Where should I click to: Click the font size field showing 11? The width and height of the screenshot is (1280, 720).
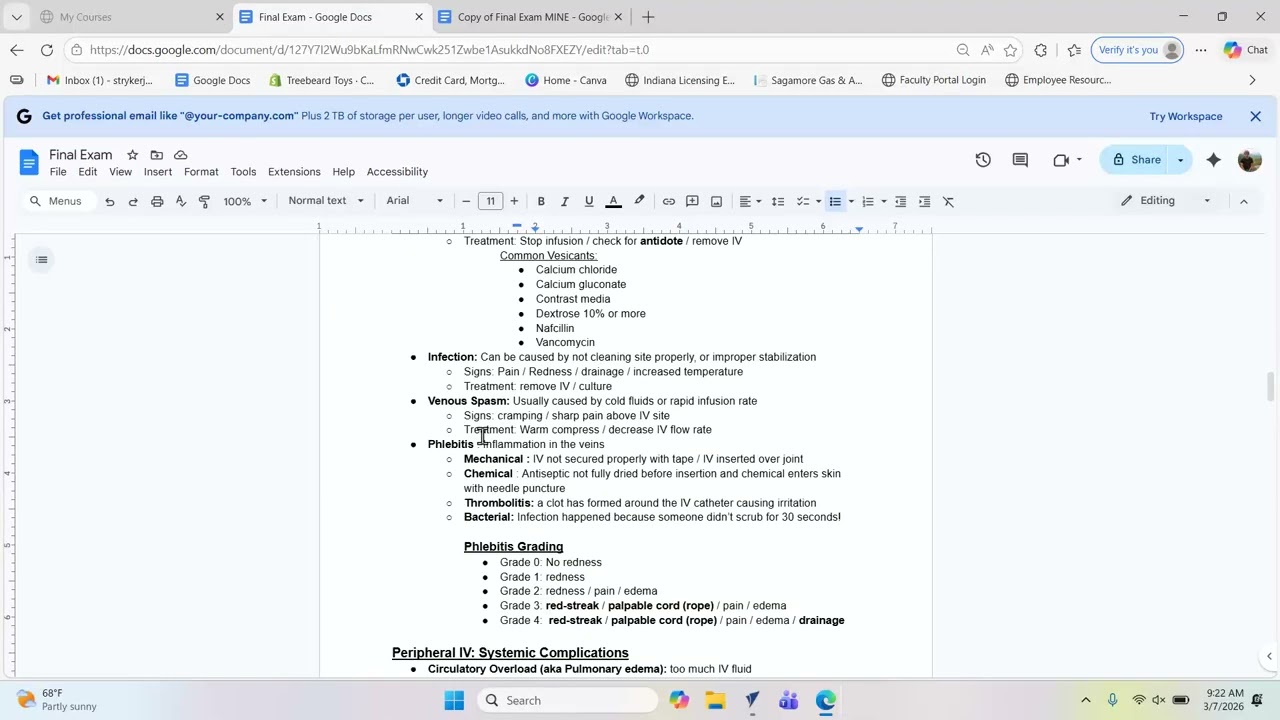(490, 201)
